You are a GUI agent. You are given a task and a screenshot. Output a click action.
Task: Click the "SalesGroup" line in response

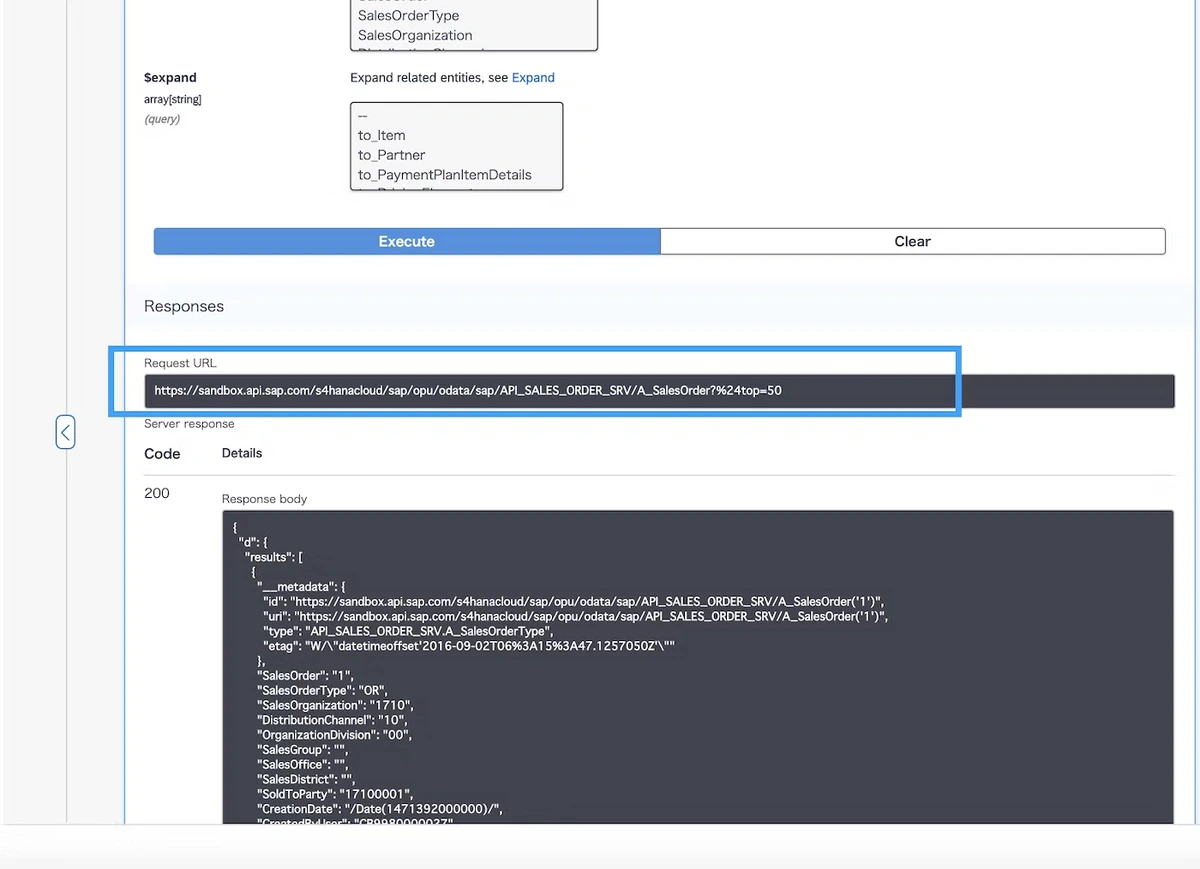click(x=305, y=750)
